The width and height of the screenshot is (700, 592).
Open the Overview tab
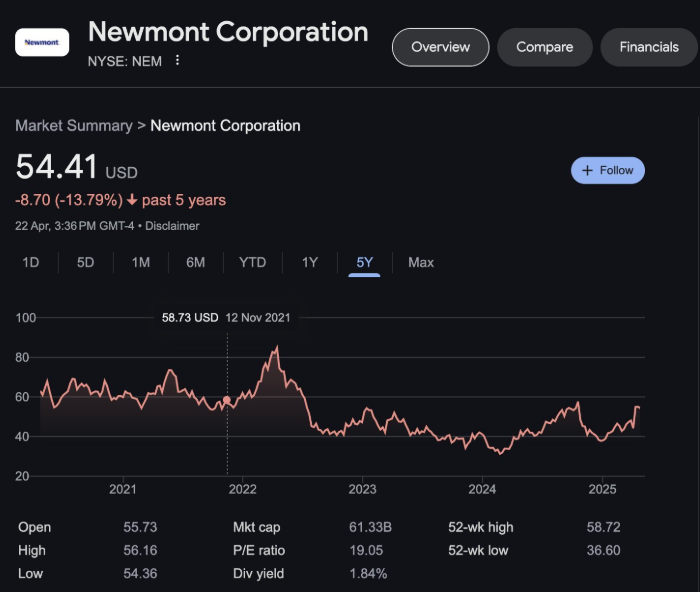tap(440, 47)
